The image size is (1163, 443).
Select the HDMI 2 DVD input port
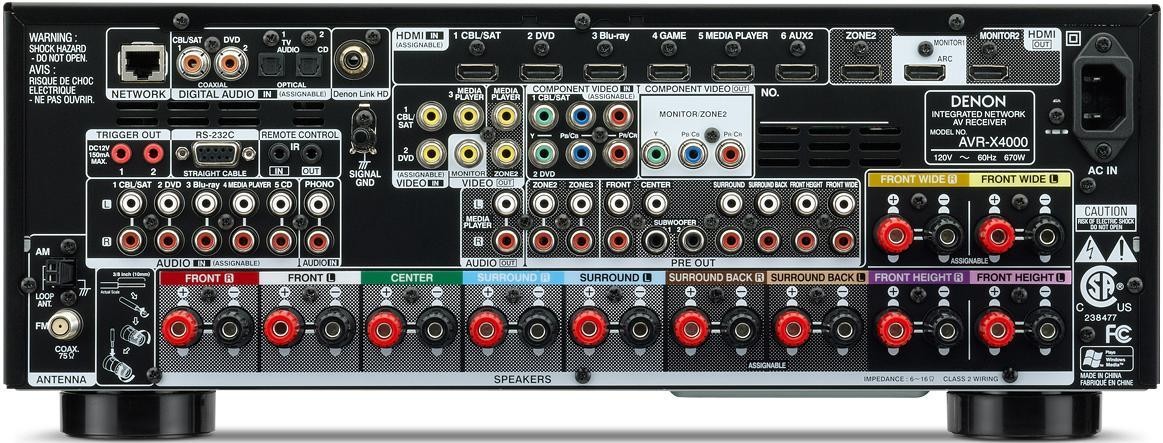click(x=541, y=73)
